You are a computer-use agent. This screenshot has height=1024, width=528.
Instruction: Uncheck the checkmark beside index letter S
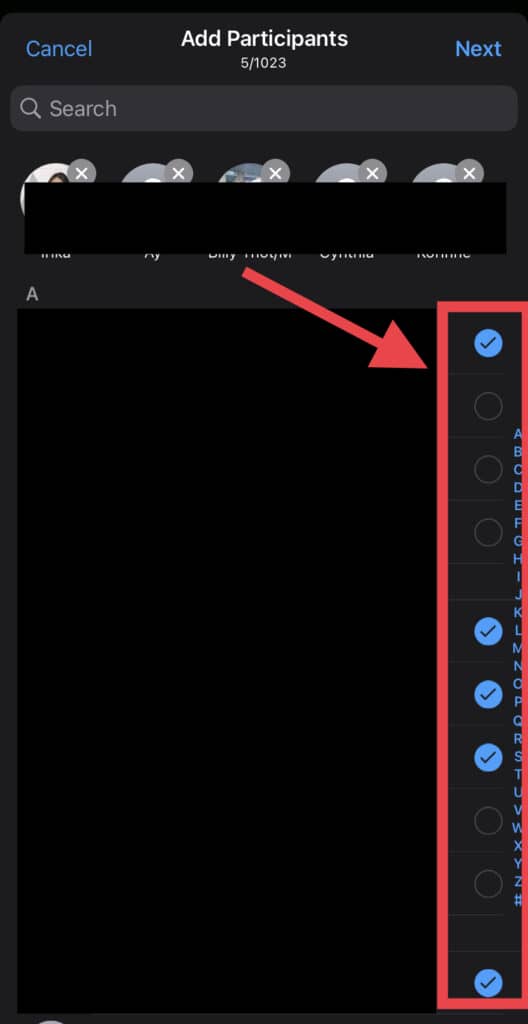coord(488,758)
